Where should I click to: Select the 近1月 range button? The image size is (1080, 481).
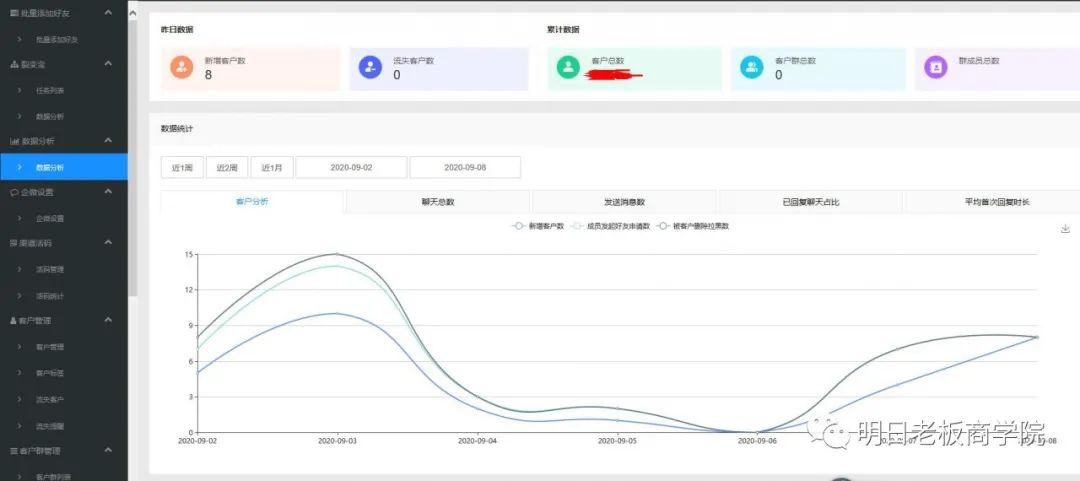pyautogui.click(x=272, y=167)
